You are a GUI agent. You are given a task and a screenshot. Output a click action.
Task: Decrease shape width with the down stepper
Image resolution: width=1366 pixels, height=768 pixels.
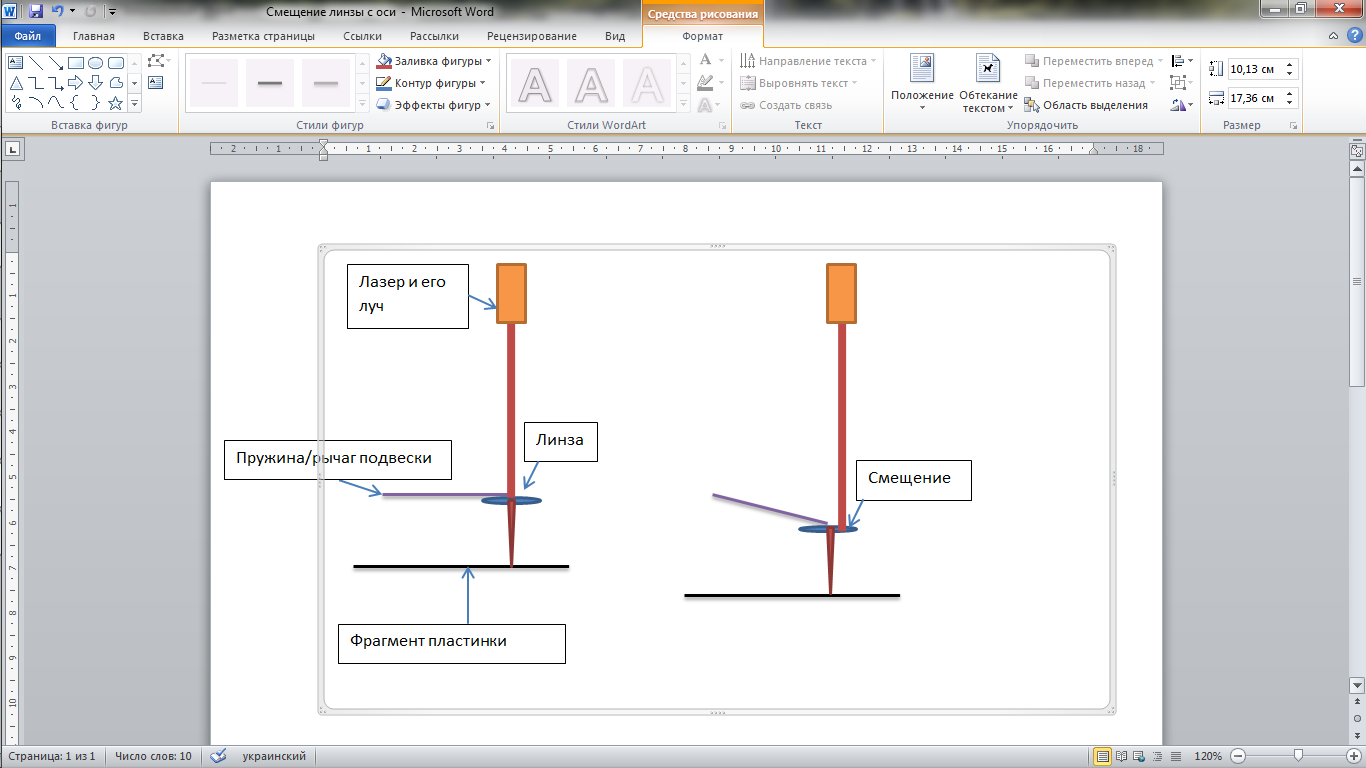click(x=1289, y=103)
